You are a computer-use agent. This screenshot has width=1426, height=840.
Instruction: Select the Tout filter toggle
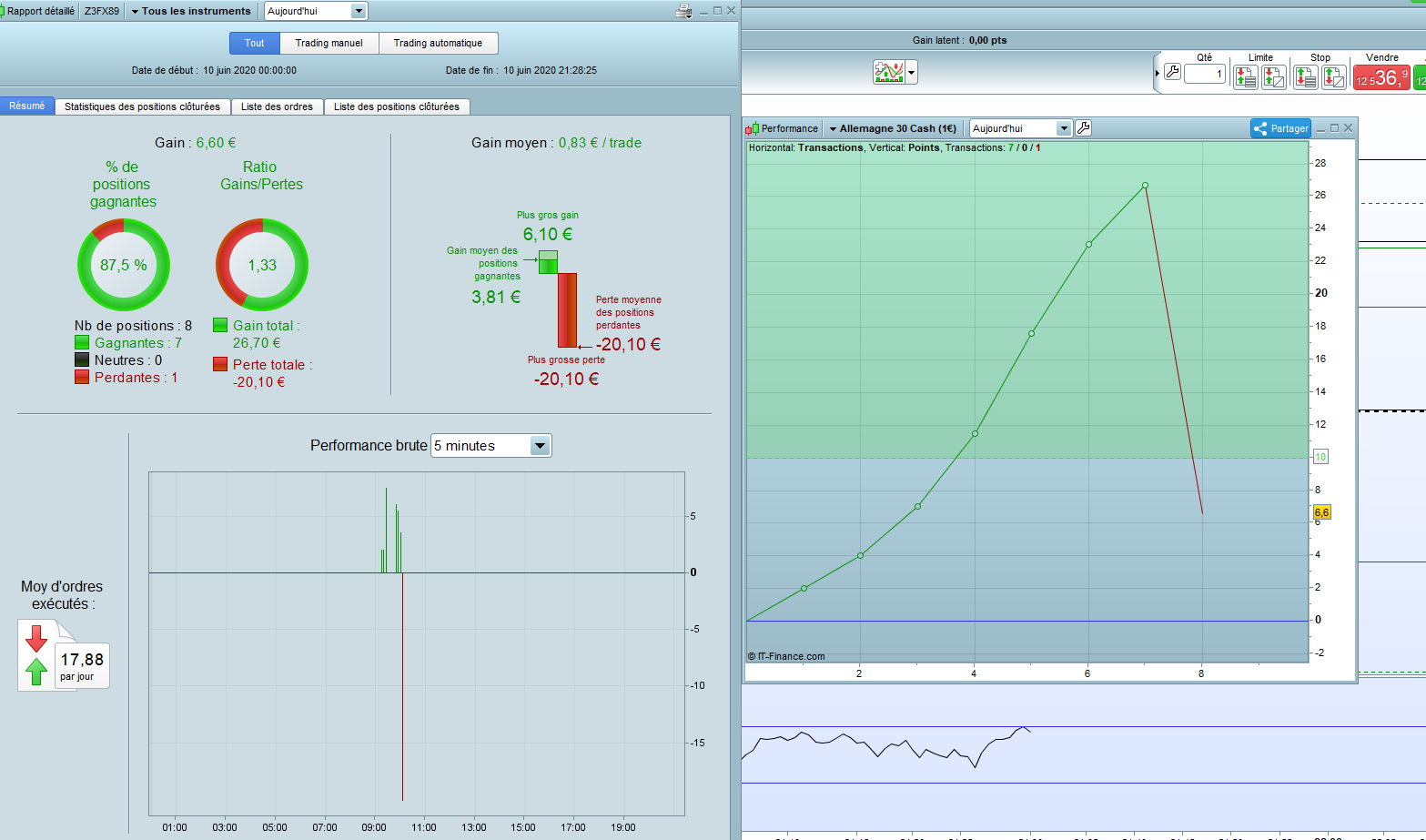(x=255, y=43)
